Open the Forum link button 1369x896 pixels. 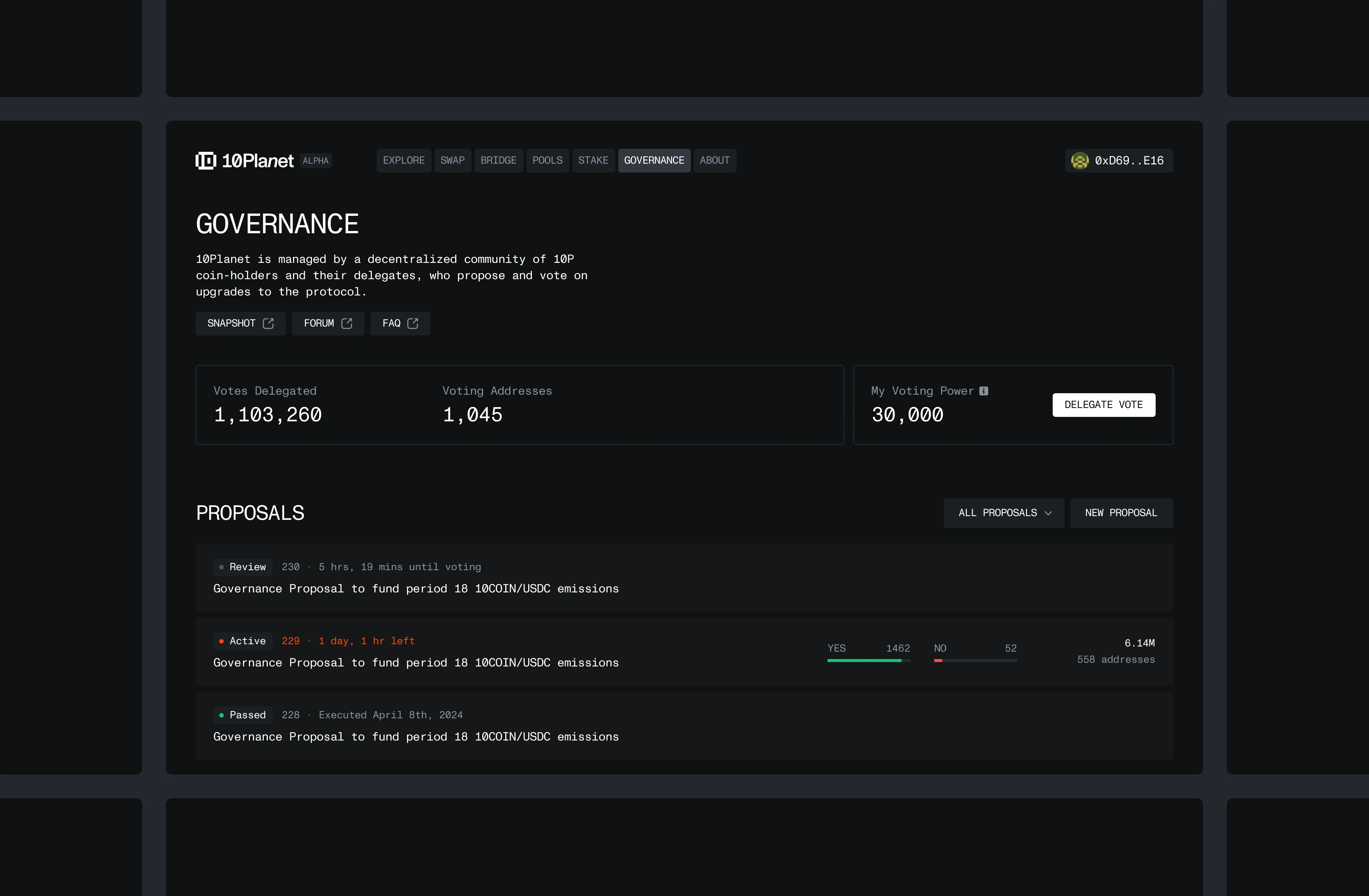point(328,323)
